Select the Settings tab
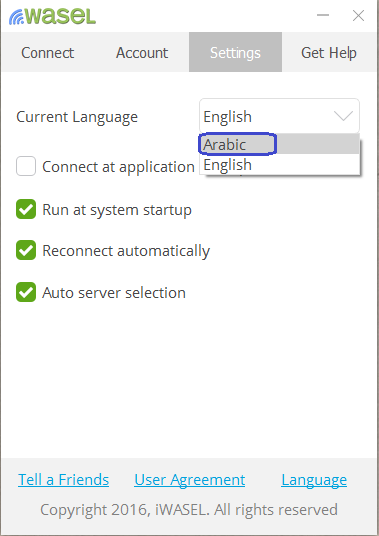379x536 pixels. [235, 52]
